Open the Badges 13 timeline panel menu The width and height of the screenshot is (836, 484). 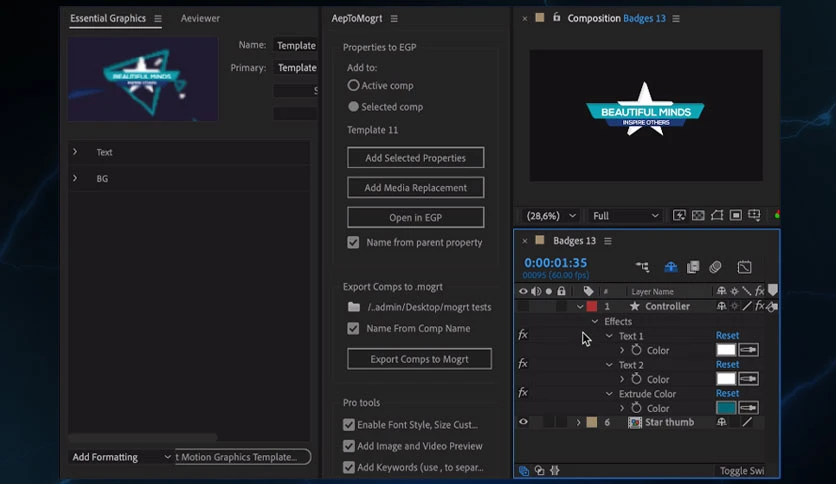(x=608, y=241)
